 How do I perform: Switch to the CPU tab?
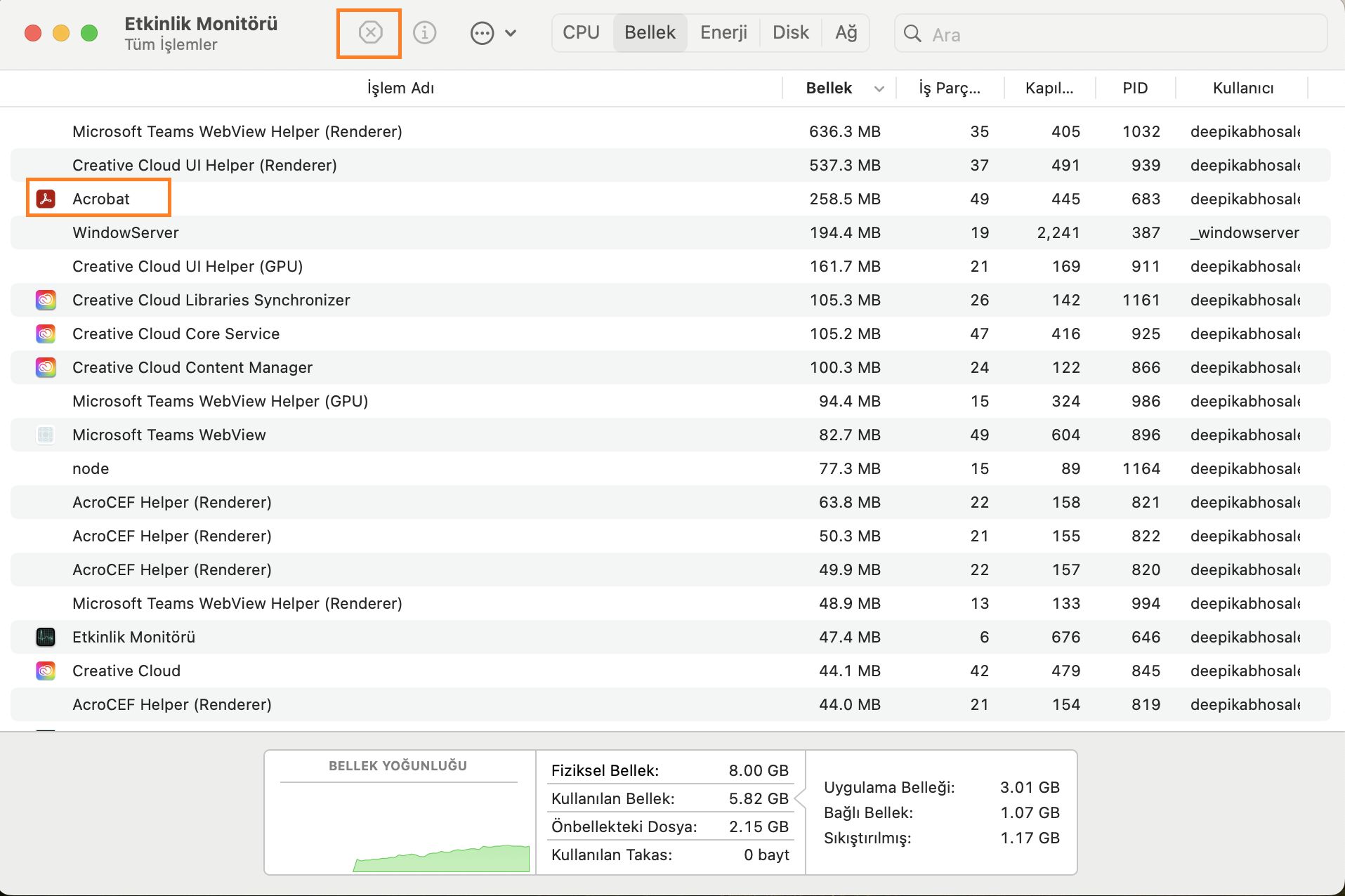581,33
